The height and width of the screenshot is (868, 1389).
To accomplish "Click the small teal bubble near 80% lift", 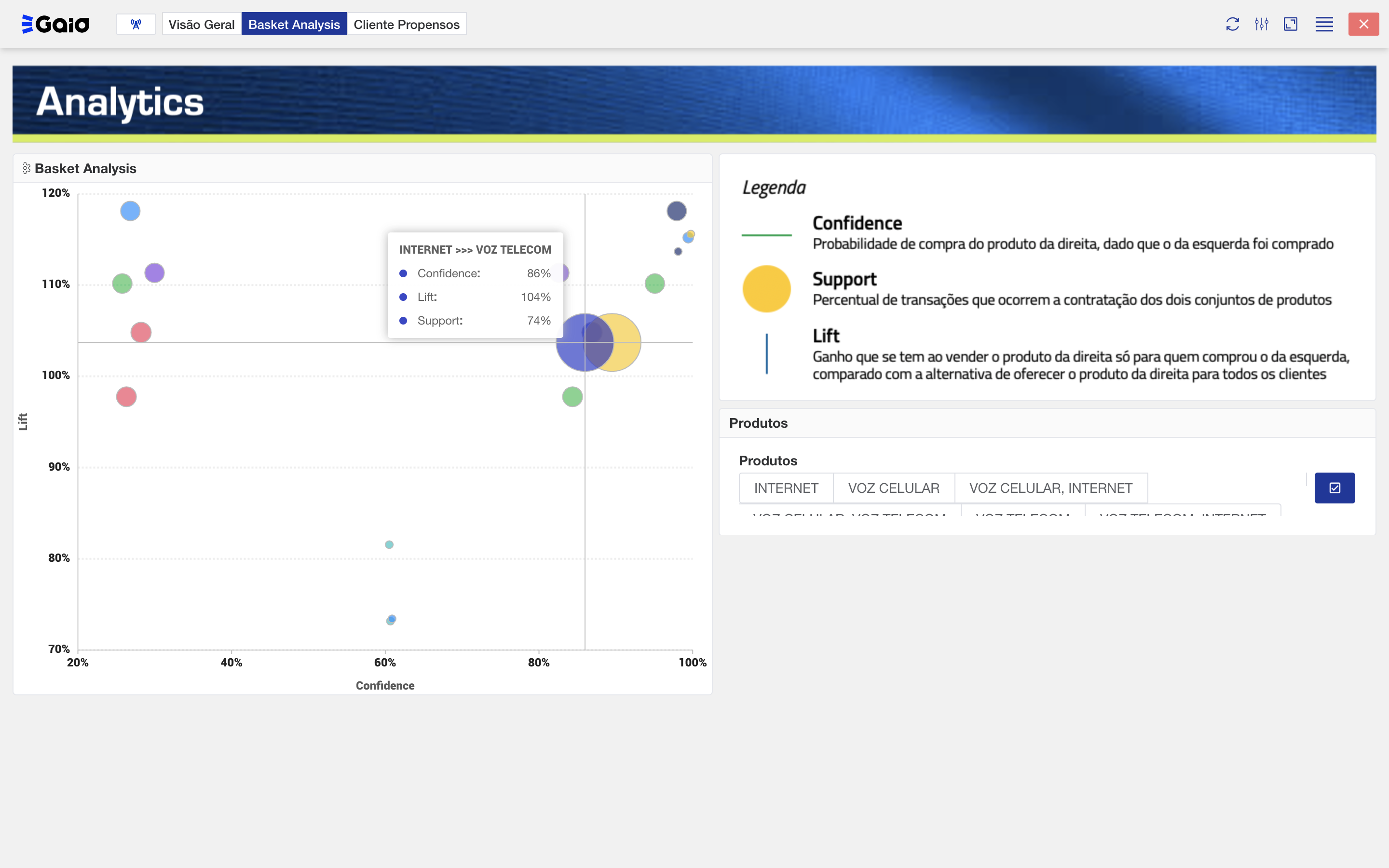I will point(389,544).
